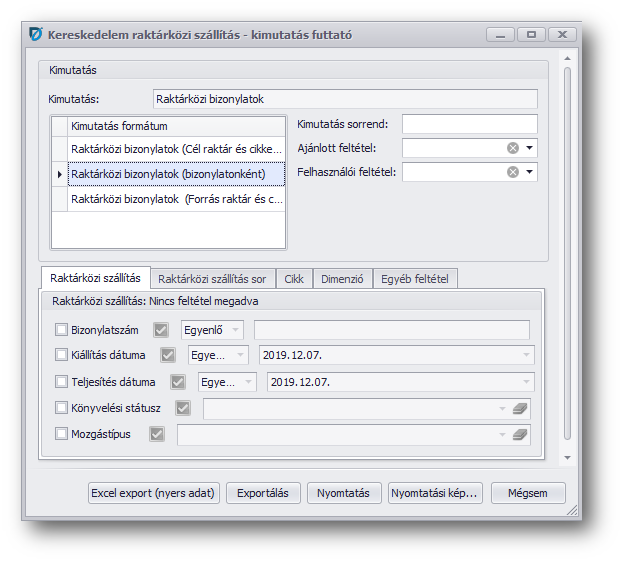This screenshot has height=563, width=624.
Task: Select the Raktárközi bizonylatok (Forrás raktár és c... row
Action: point(176,199)
